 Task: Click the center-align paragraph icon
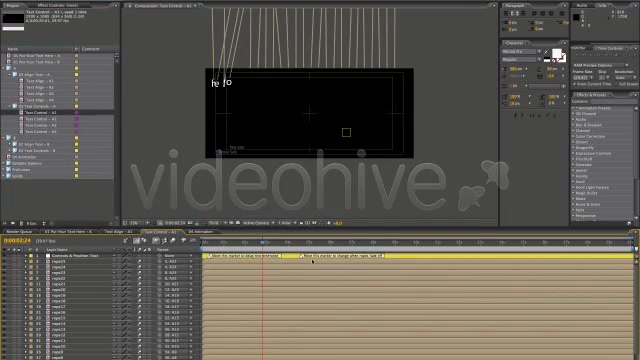515,13
